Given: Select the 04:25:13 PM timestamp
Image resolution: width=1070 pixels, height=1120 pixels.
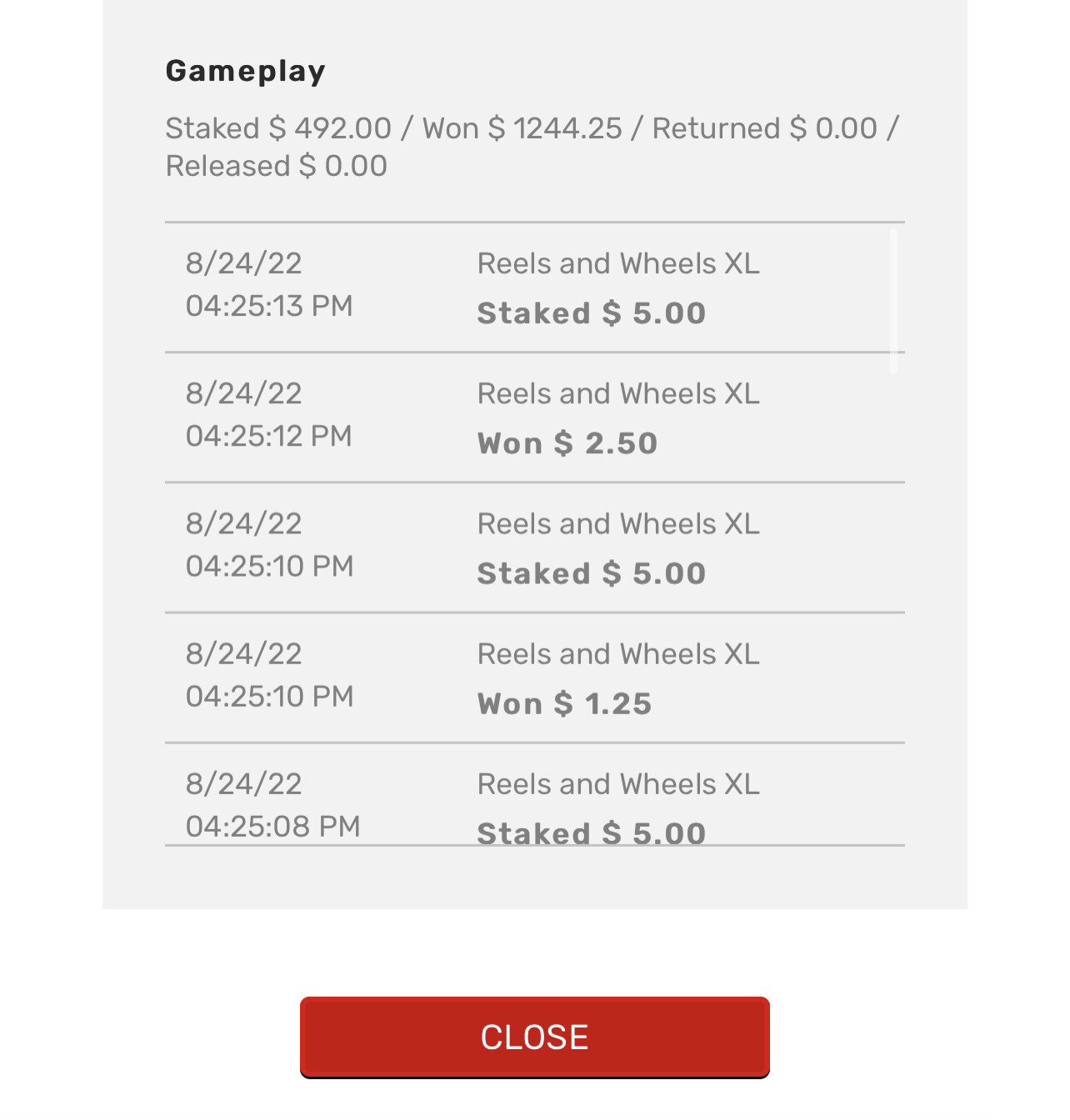Looking at the screenshot, I should pyautogui.click(x=269, y=306).
